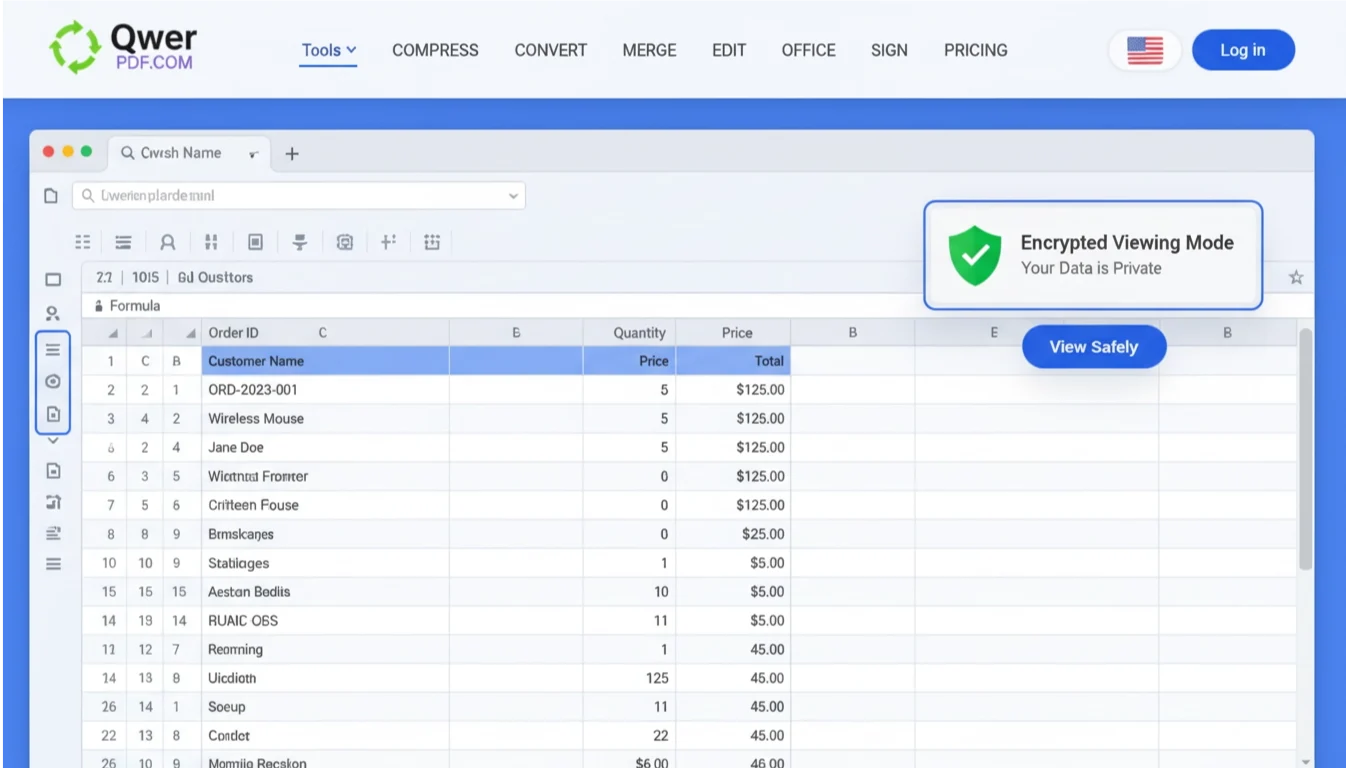The image size is (1346, 768).
Task: Click the document icon below the sidebar chevron
Action: (53, 471)
